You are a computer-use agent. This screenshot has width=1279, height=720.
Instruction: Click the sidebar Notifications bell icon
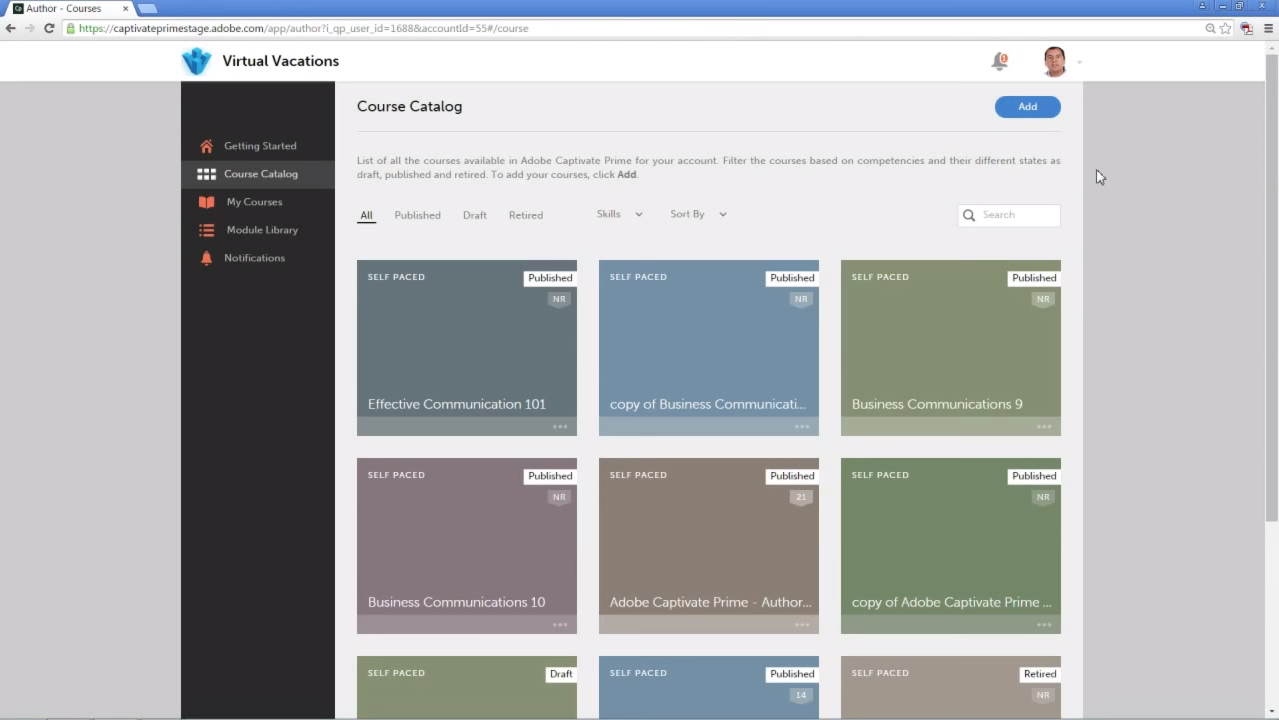tap(206, 258)
